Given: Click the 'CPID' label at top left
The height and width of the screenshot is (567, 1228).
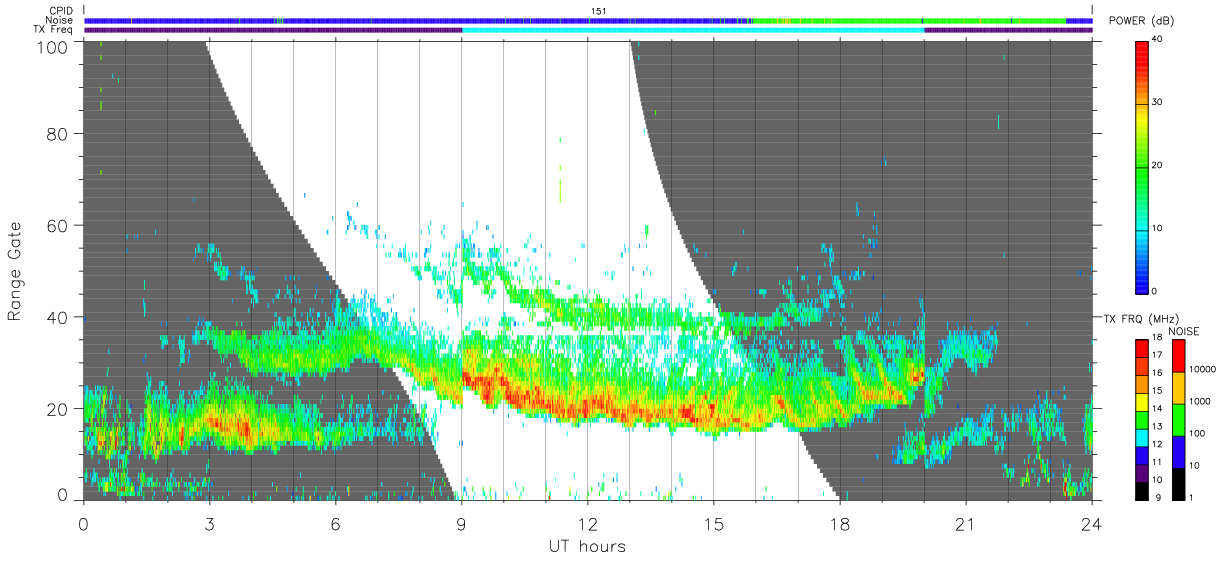Looking at the screenshot, I should tap(61, 11).
